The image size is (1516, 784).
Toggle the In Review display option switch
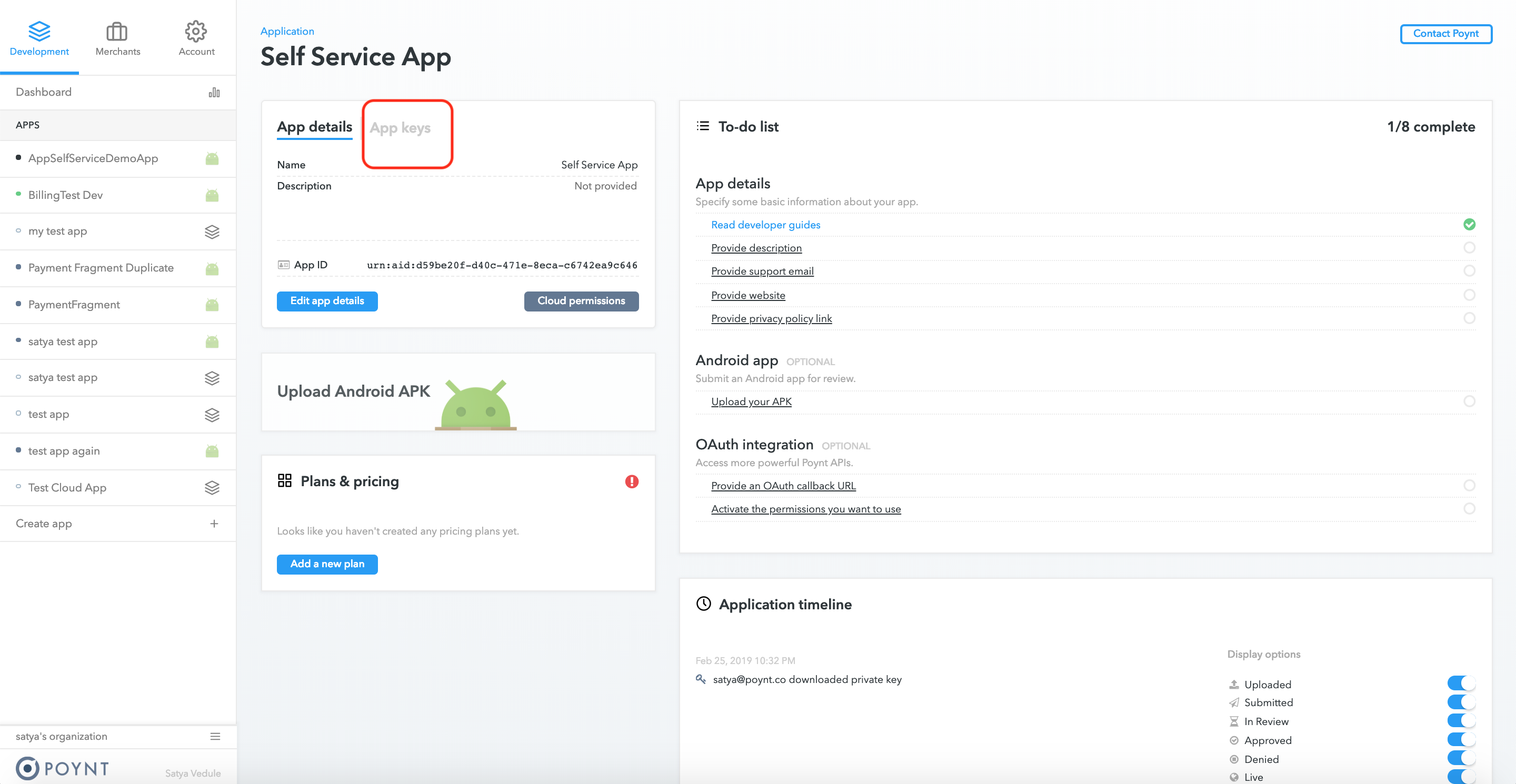pos(1461,720)
